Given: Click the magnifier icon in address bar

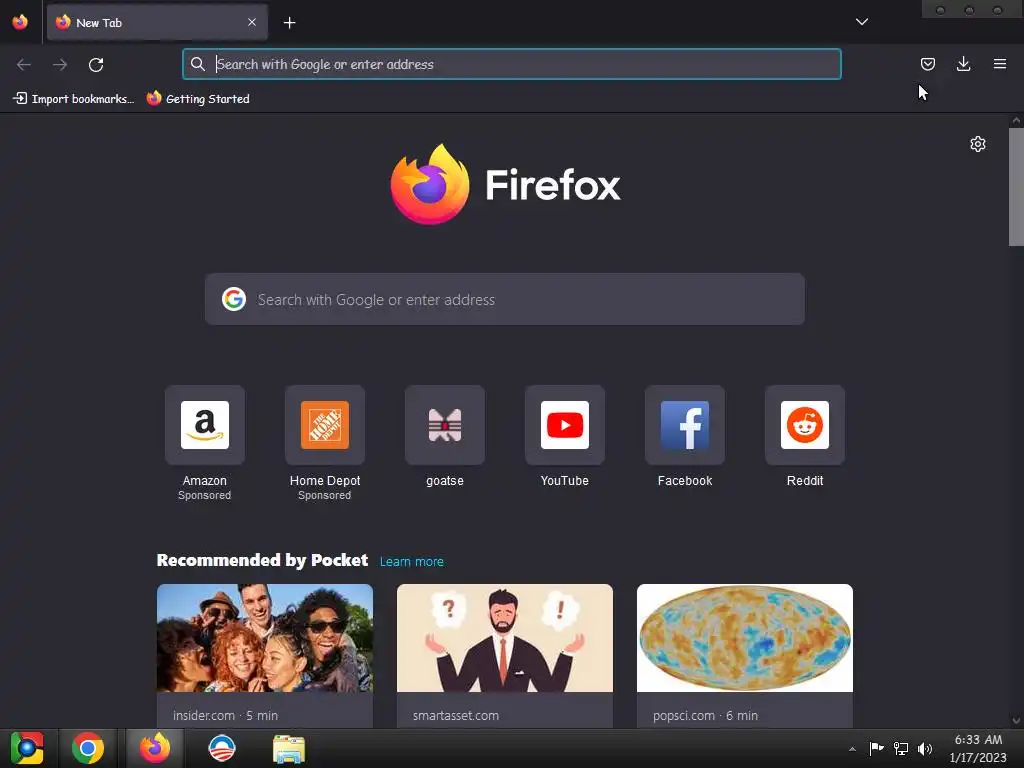Looking at the screenshot, I should point(197,64).
